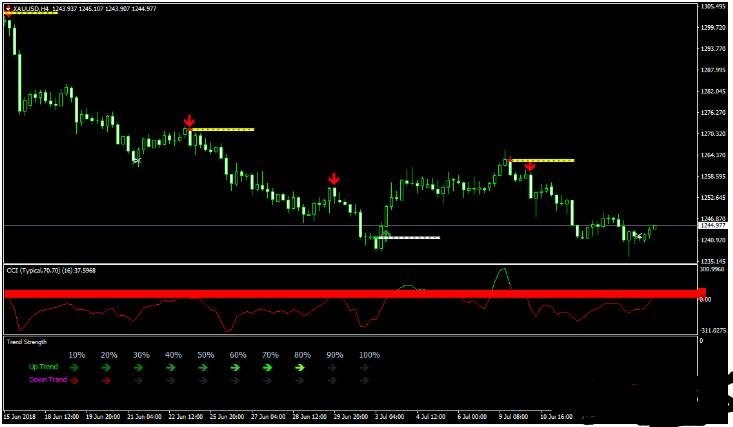The image size is (733, 427).
Task: Click the 1235.145 price scale label
Action: click(712, 261)
